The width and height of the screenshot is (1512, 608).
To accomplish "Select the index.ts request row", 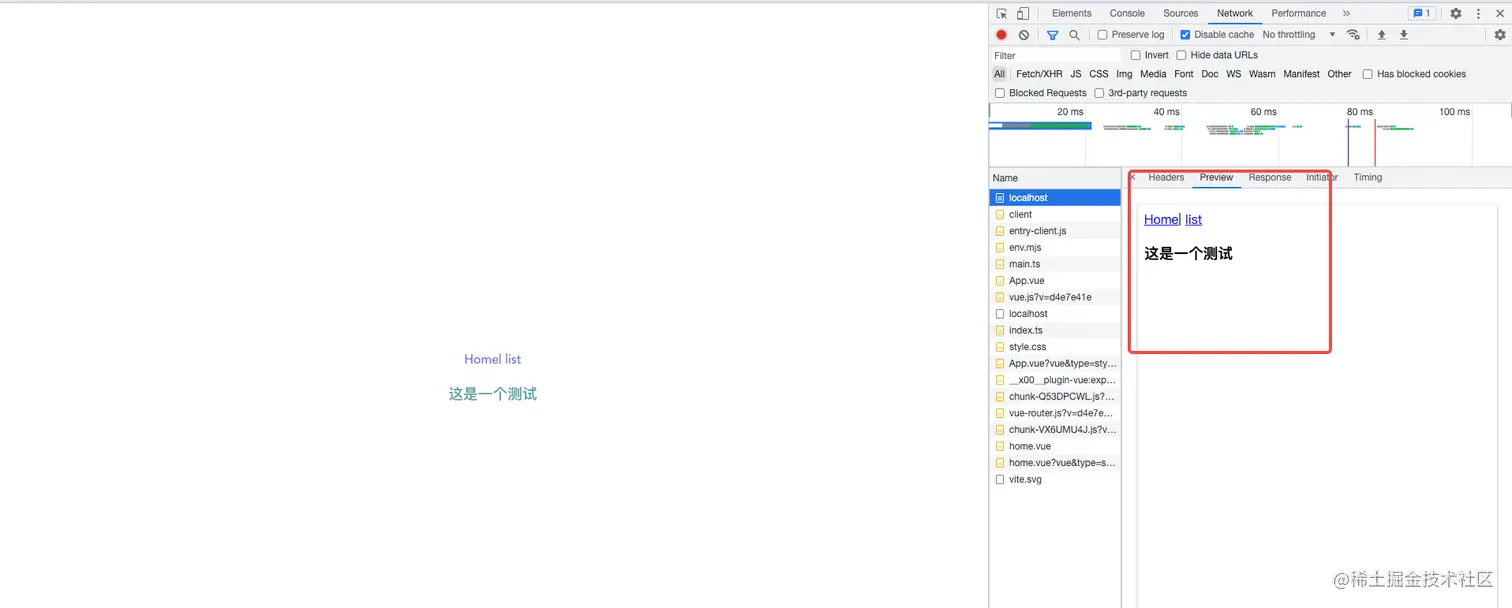I will coord(1055,330).
